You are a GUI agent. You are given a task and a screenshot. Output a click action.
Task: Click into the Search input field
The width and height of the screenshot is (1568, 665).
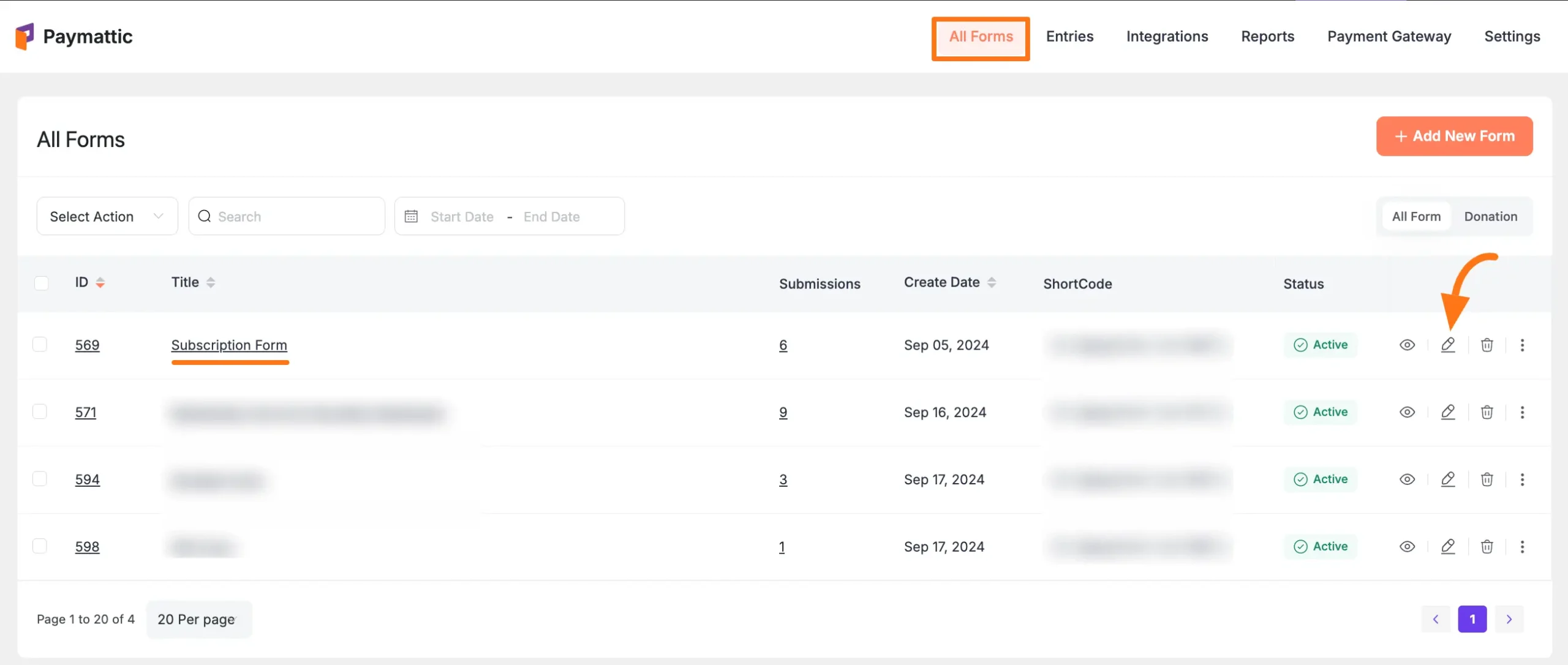(294, 216)
